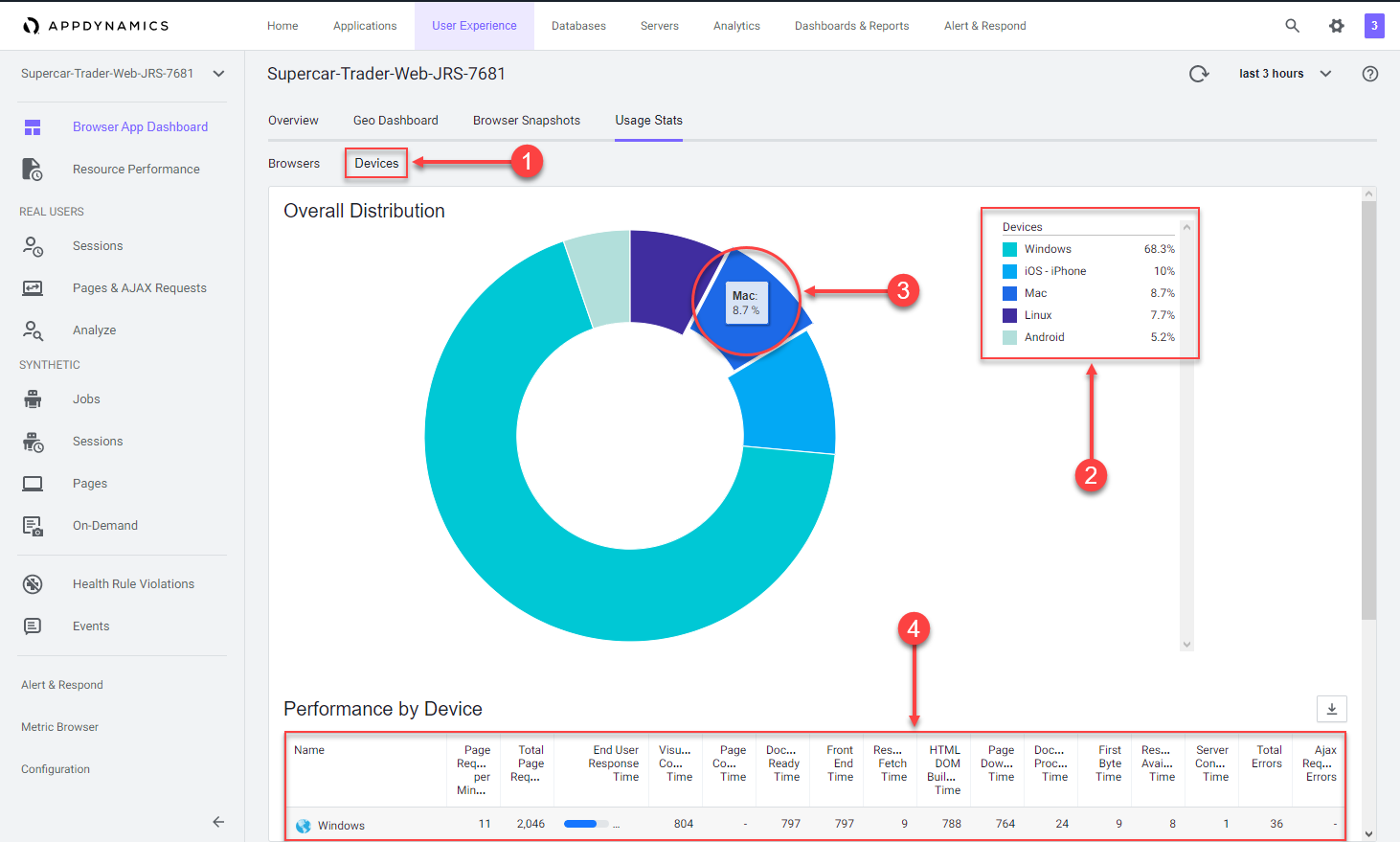This screenshot has height=842, width=1400.
Task: Open the search magnifier icon
Action: pyautogui.click(x=1292, y=26)
